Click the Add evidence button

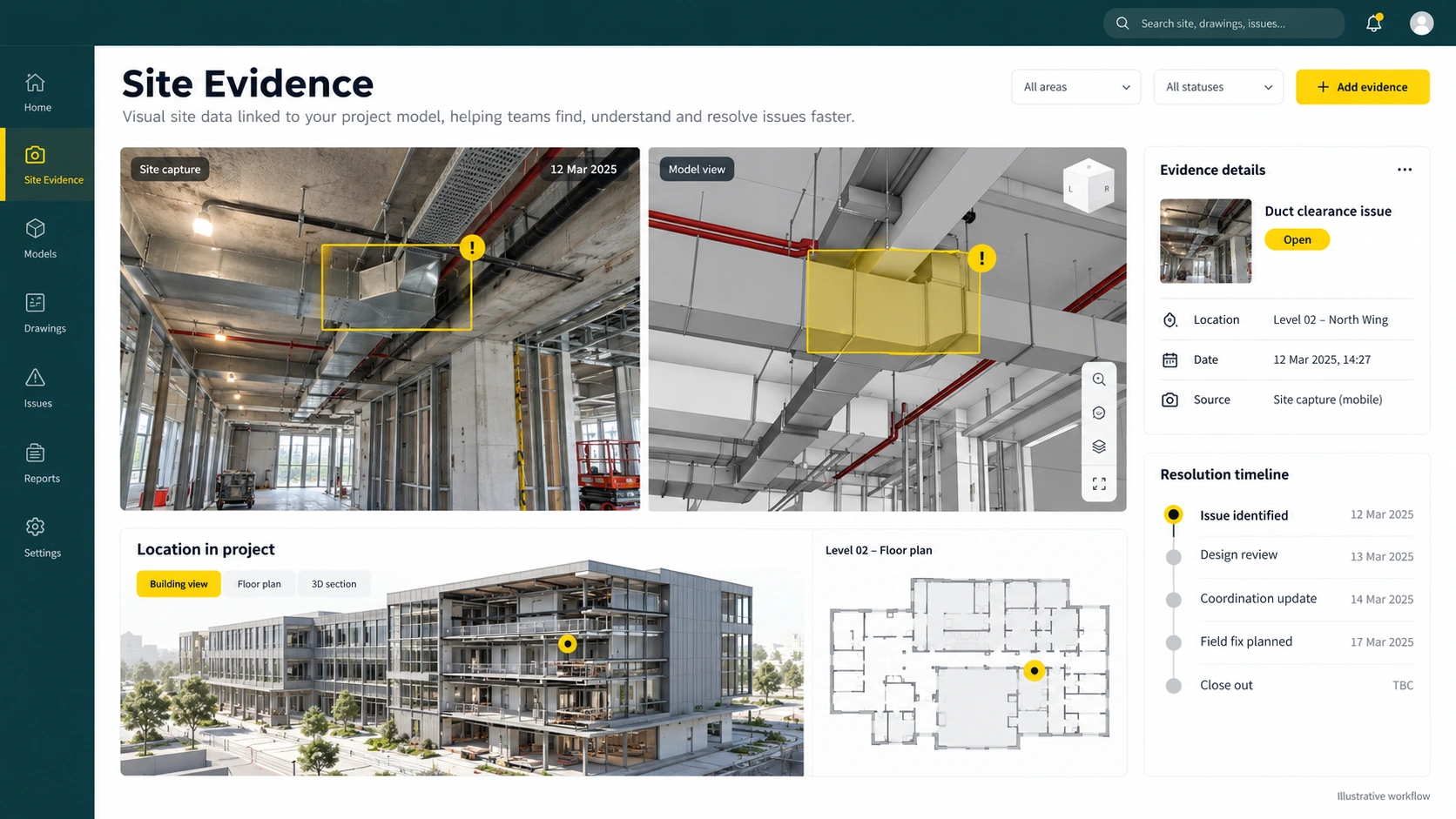1363,87
